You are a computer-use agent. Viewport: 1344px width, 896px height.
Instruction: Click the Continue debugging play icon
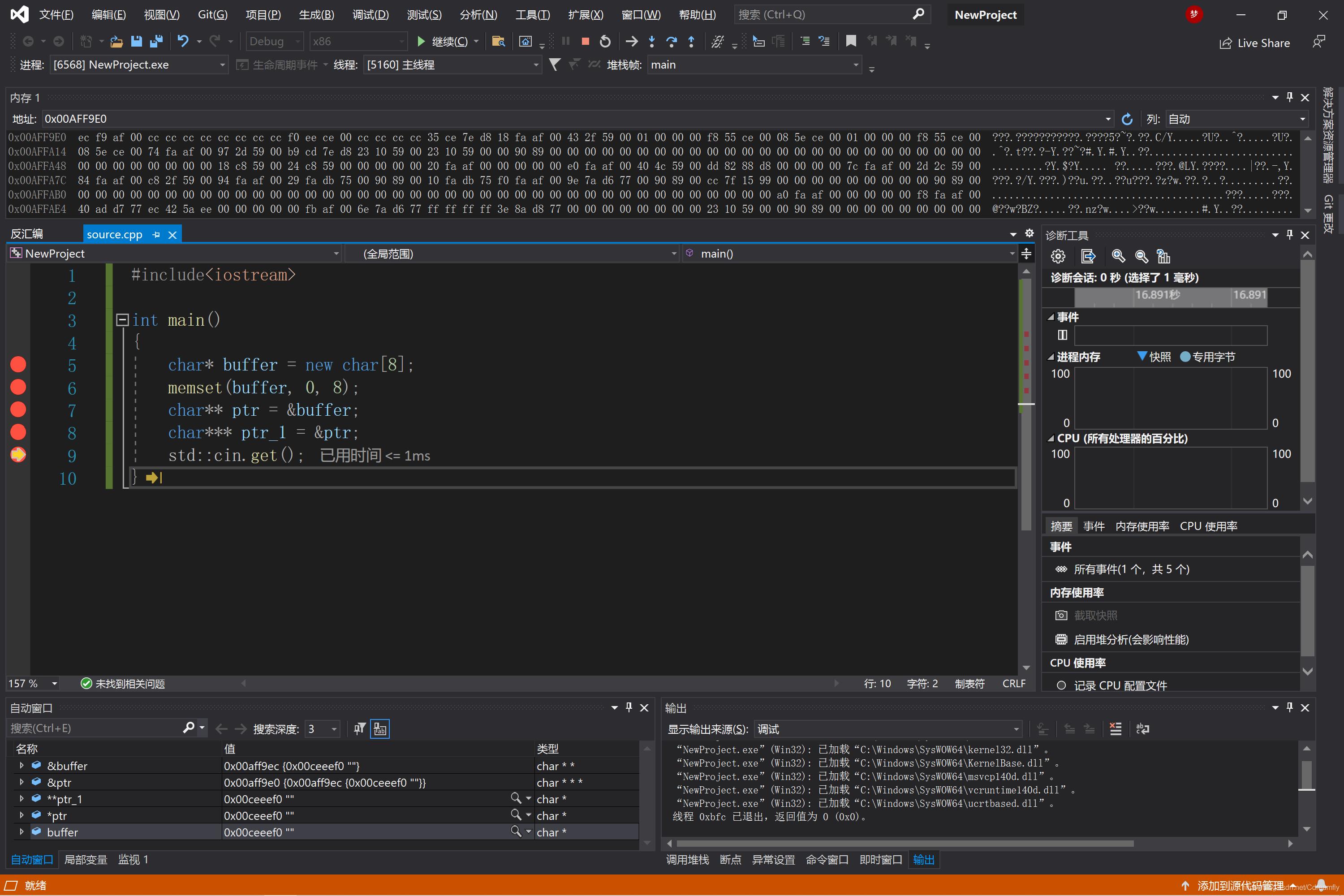click(x=421, y=41)
